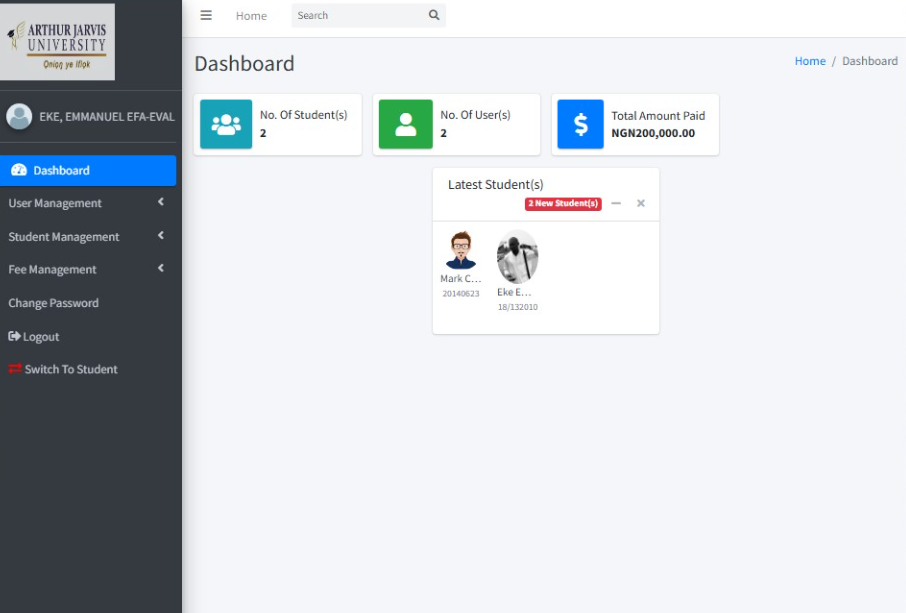Viewport: 906px width, 613px height.
Task: Click the blue dollar sign icon
Action: point(581,124)
